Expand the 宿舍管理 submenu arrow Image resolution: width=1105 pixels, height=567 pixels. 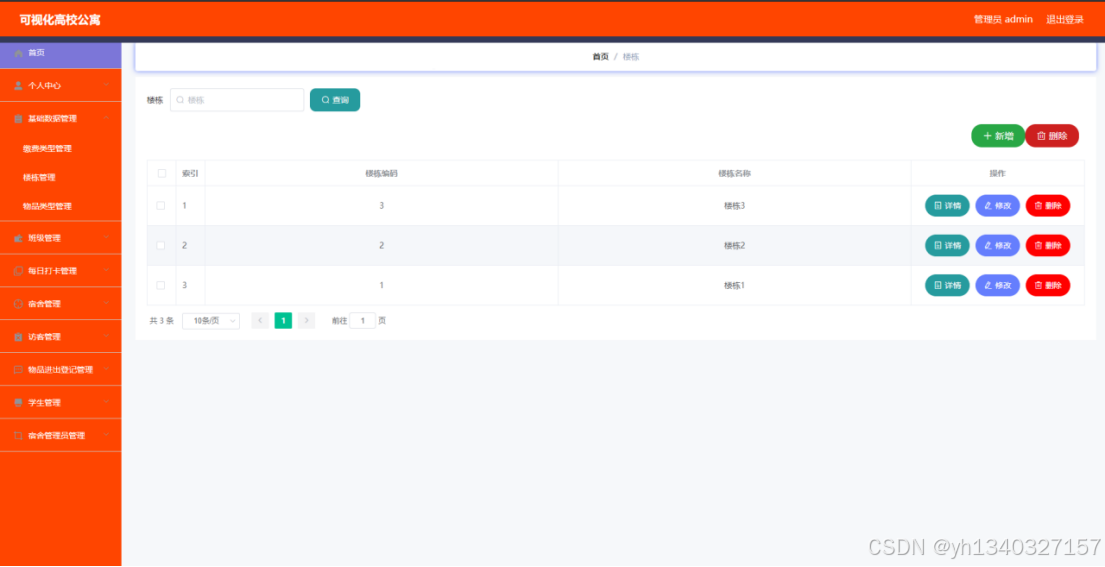pyautogui.click(x=106, y=304)
